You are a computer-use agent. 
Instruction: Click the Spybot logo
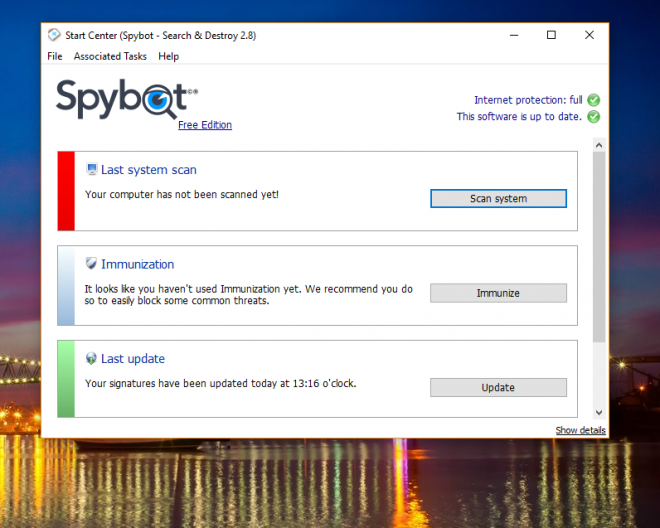pos(127,99)
